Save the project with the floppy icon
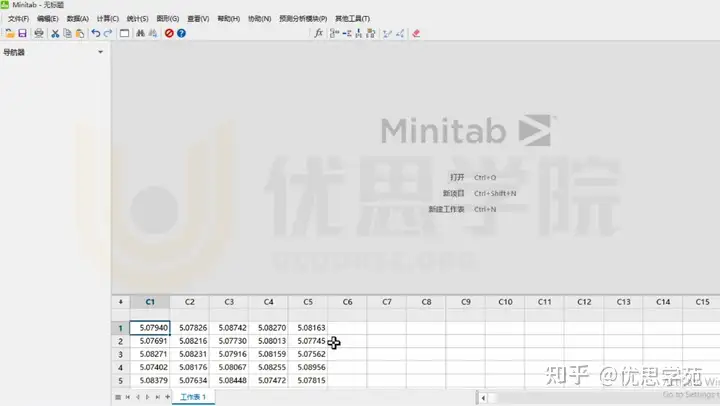Image resolution: width=720 pixels, height=406 pixels. [22, 34]
